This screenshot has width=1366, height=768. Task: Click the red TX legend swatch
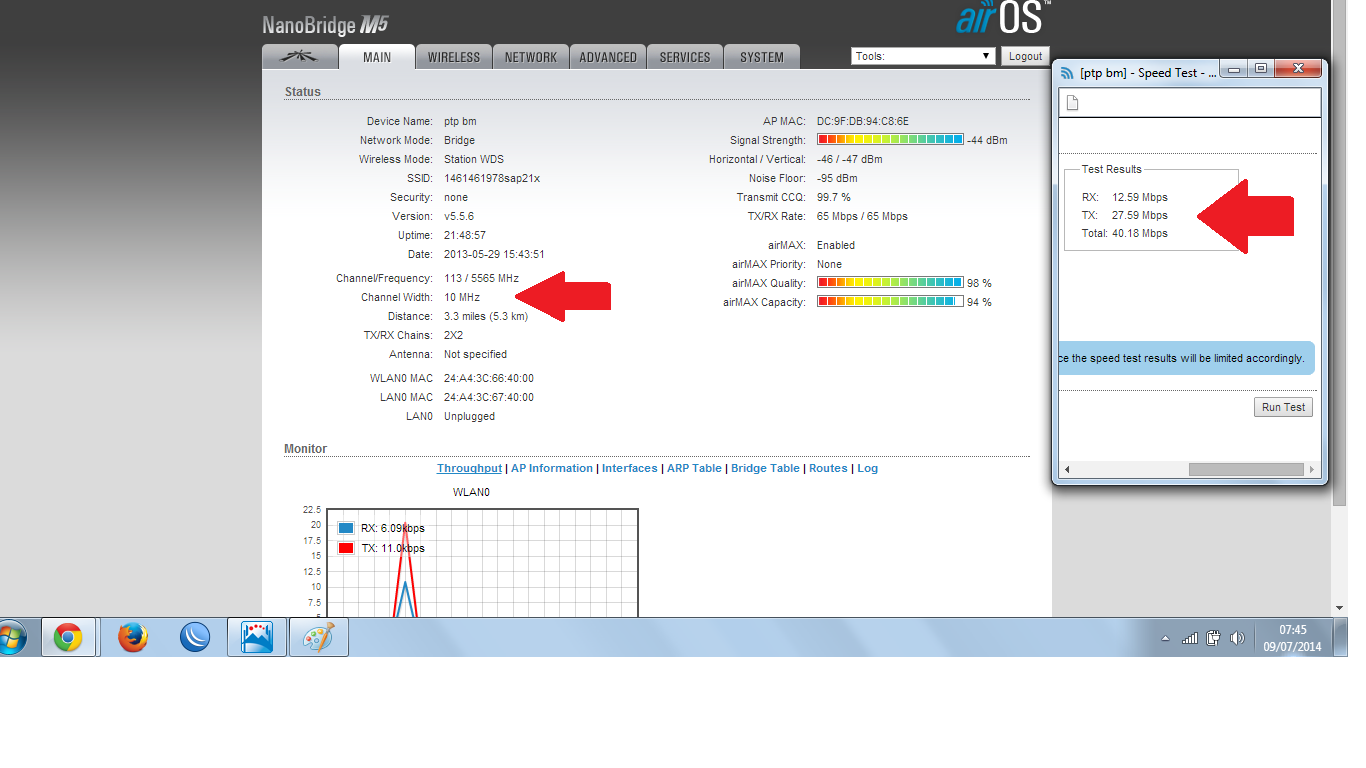tap(346, 548)
